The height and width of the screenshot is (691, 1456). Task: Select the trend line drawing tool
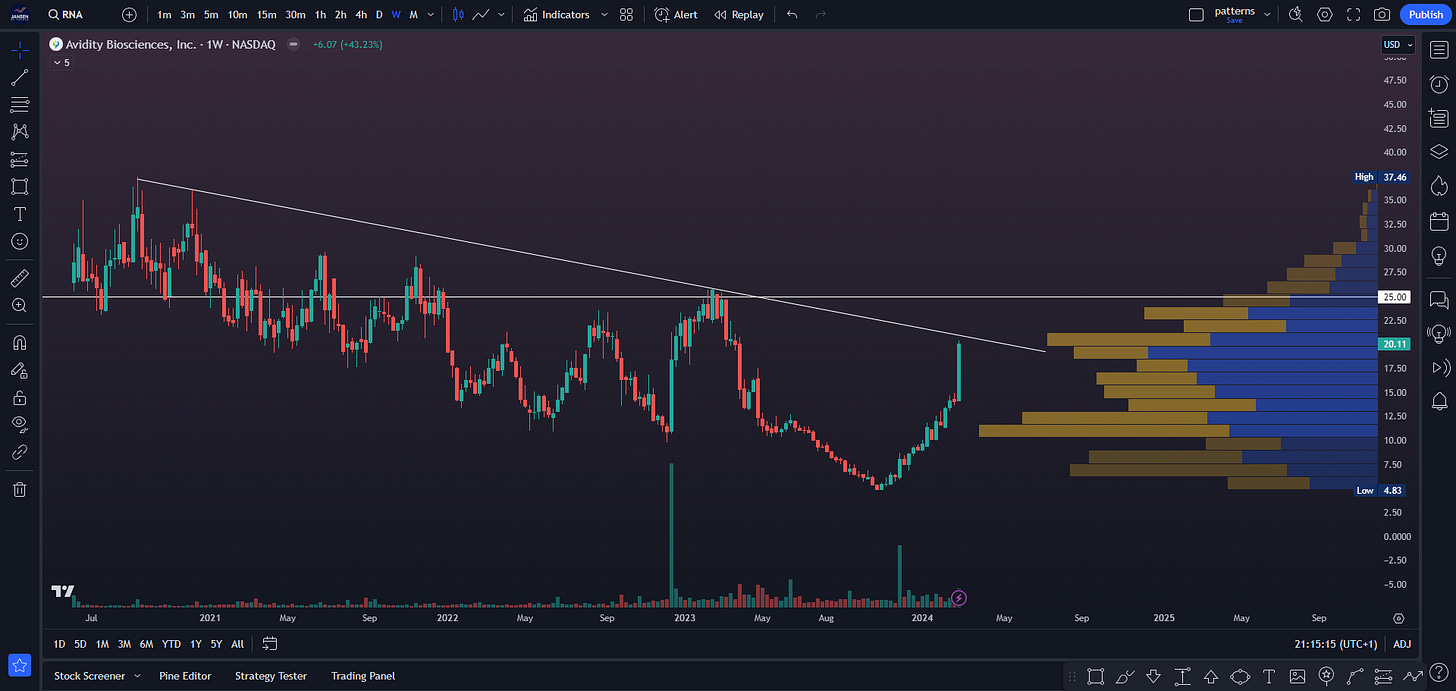20,77
